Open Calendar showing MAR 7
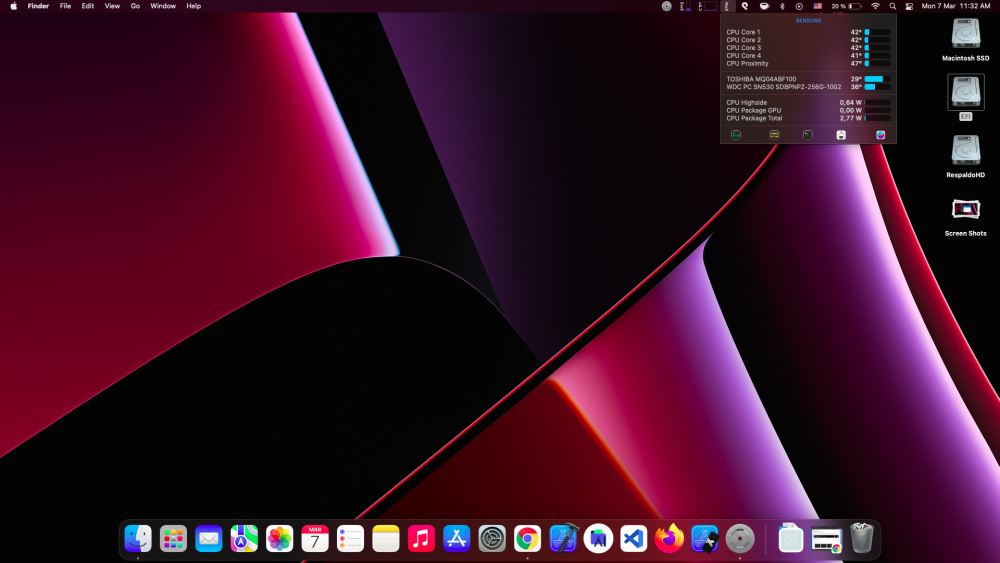The height and width of the screenshot is (563, 1000). tap(315, 539)
